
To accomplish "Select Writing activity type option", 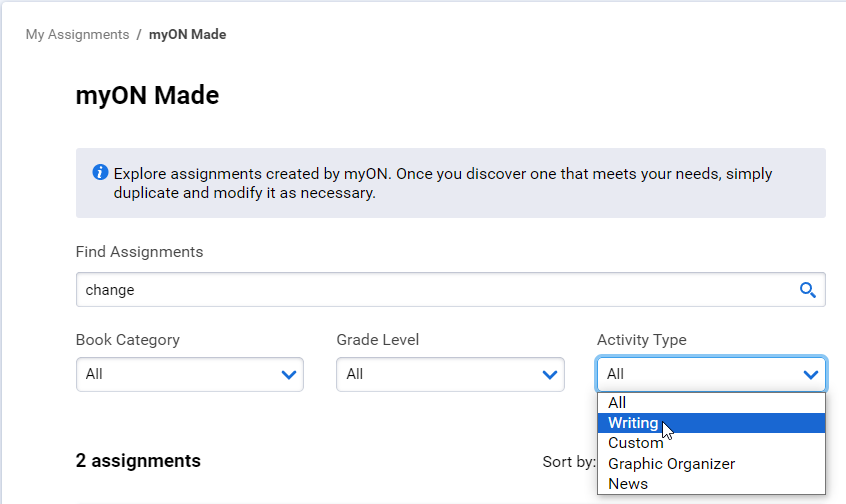I will [x=711, y=423].
